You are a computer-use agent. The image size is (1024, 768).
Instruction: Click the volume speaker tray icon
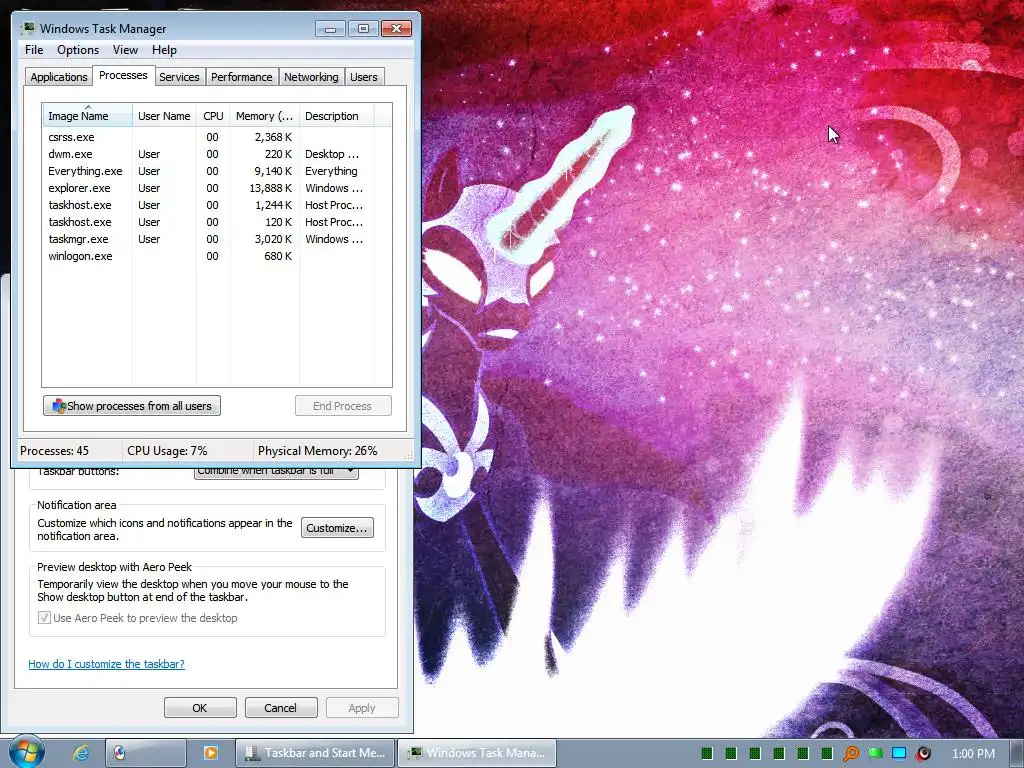[923, 754]
